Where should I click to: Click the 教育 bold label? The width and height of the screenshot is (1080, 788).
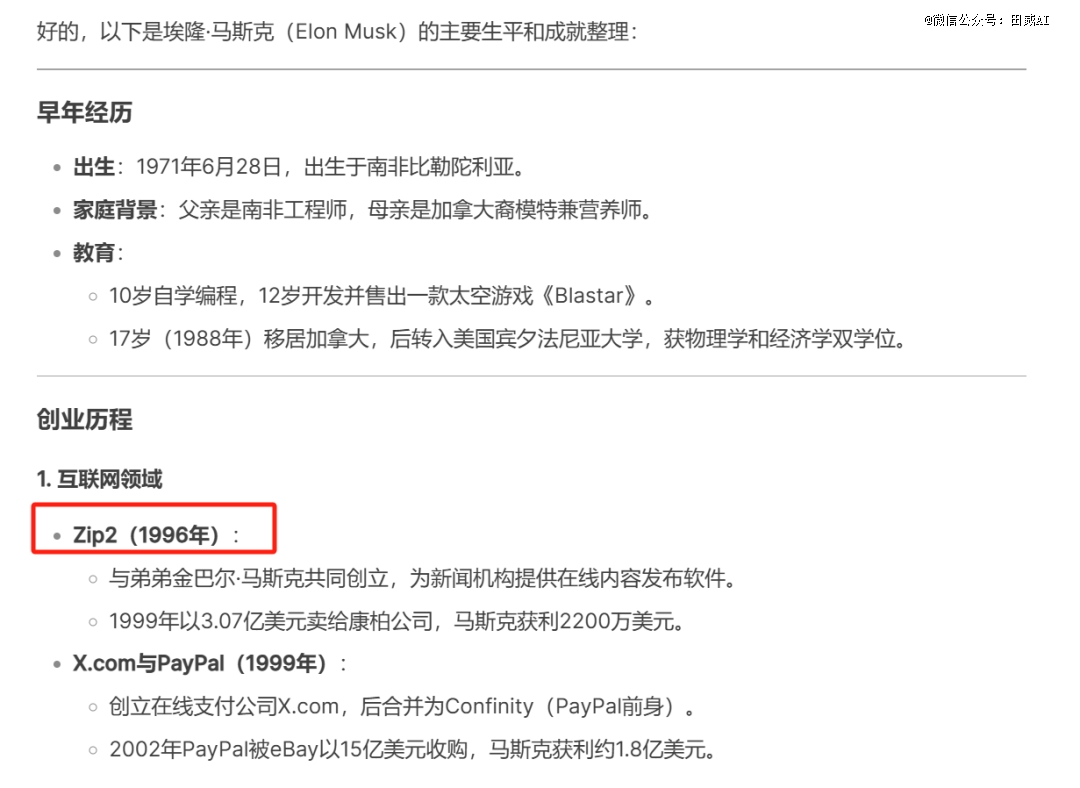point(94,253)
